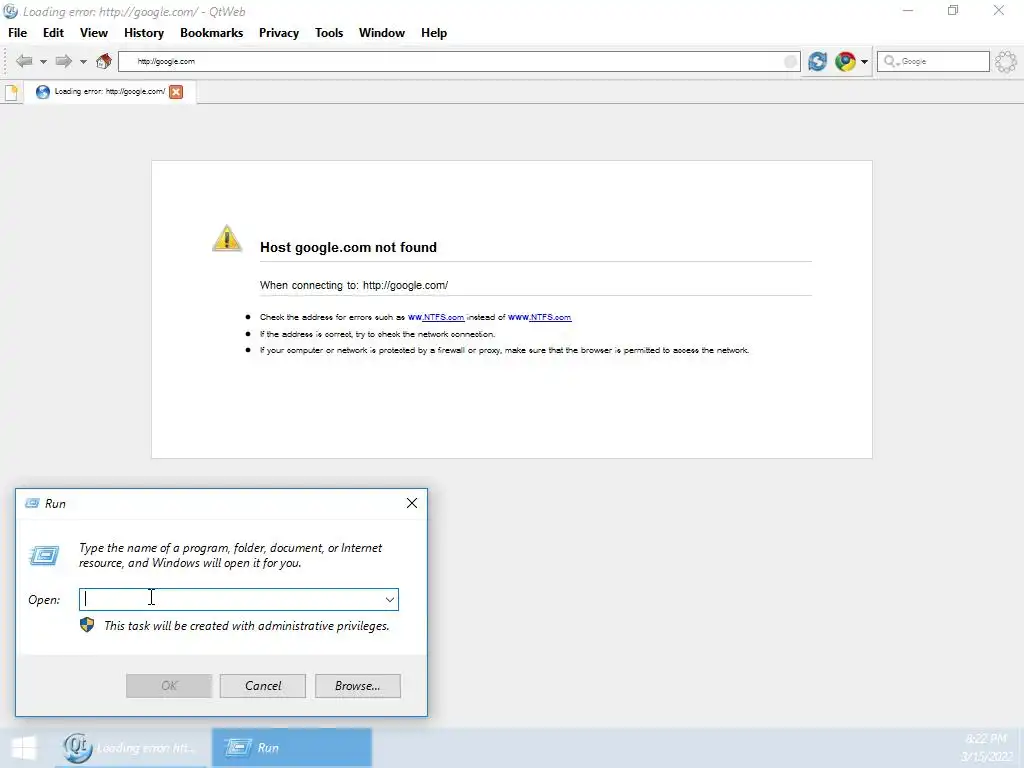Minimize the QtWeb window
The image size is (1024, 768).
click(908, 10)
